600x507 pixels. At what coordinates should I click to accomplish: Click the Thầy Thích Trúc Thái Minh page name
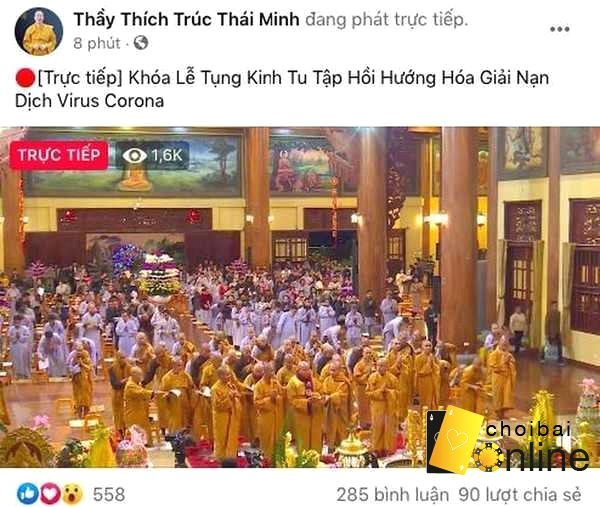click(x=186, y=20)
